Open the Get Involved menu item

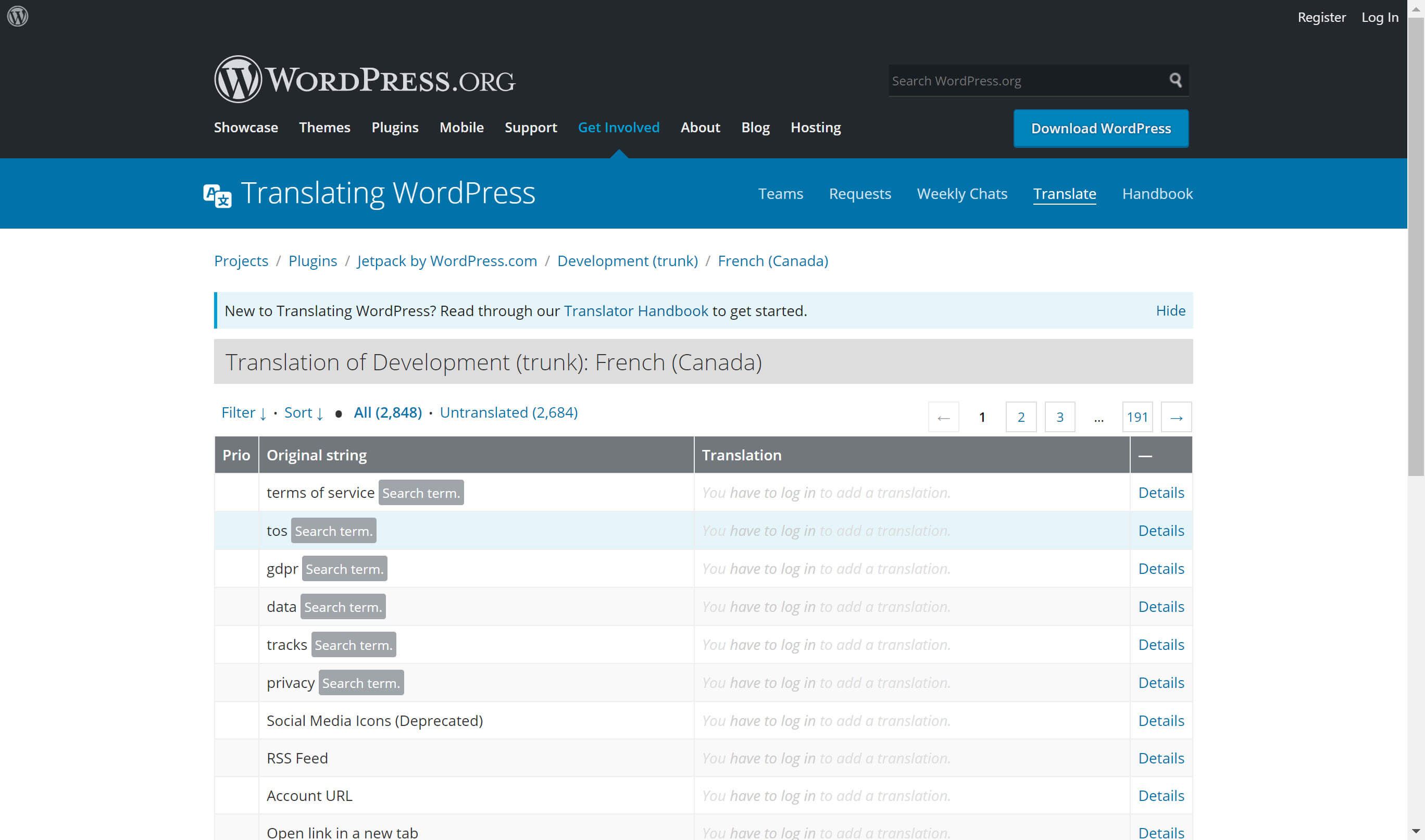click(x=619, y=128)
